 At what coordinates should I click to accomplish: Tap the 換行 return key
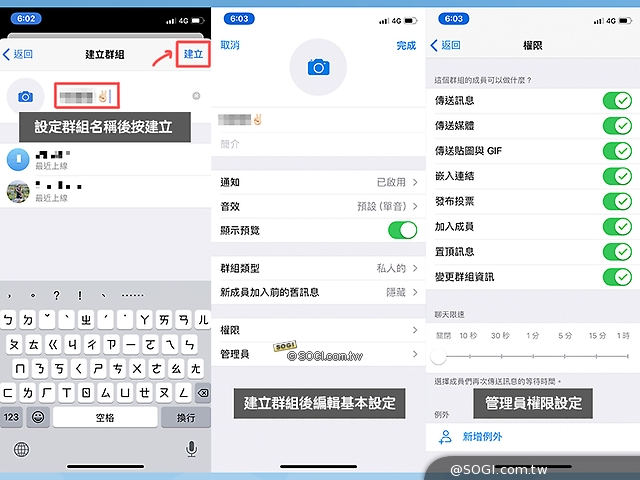point(186,417)
